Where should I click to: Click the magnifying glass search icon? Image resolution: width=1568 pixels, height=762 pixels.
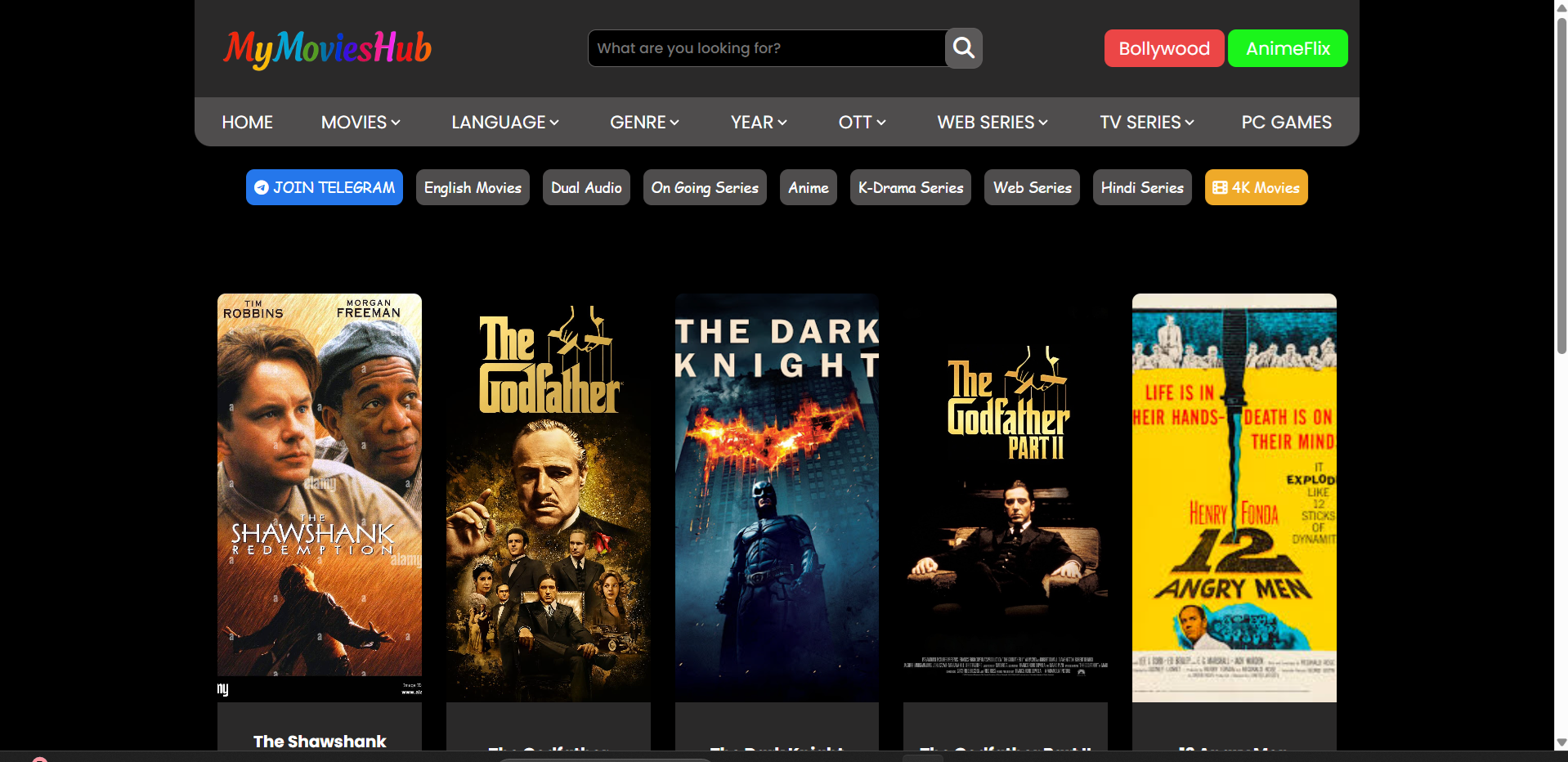964,48
